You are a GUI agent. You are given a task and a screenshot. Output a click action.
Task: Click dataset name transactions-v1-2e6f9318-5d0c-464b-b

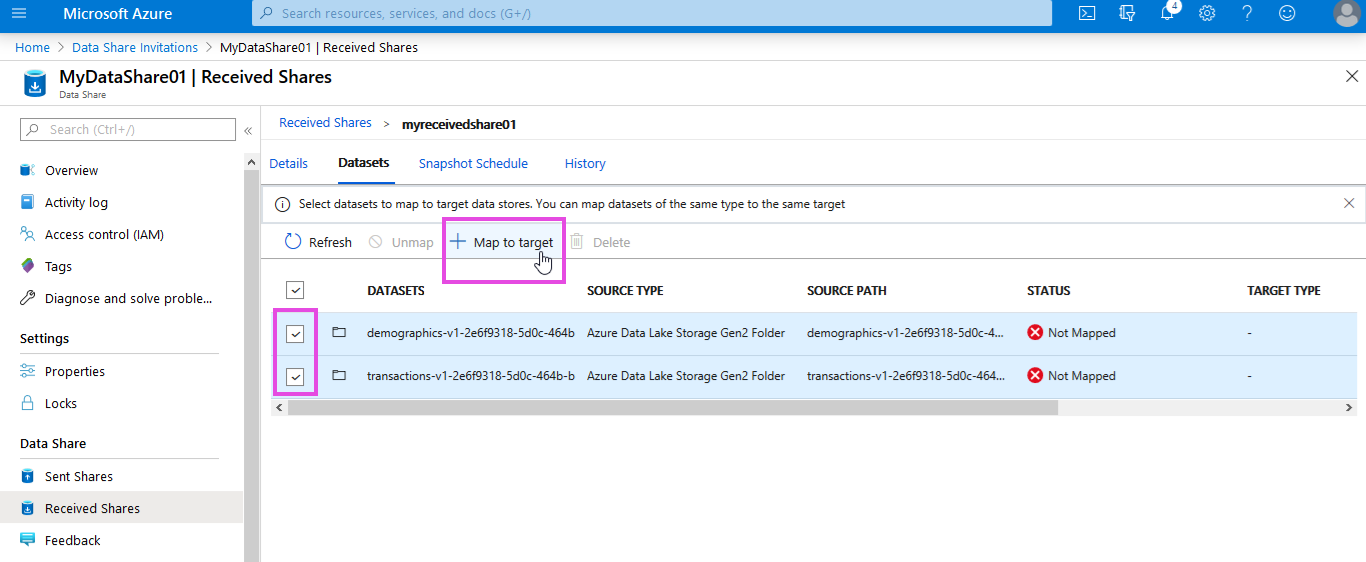tap(471, 375)
